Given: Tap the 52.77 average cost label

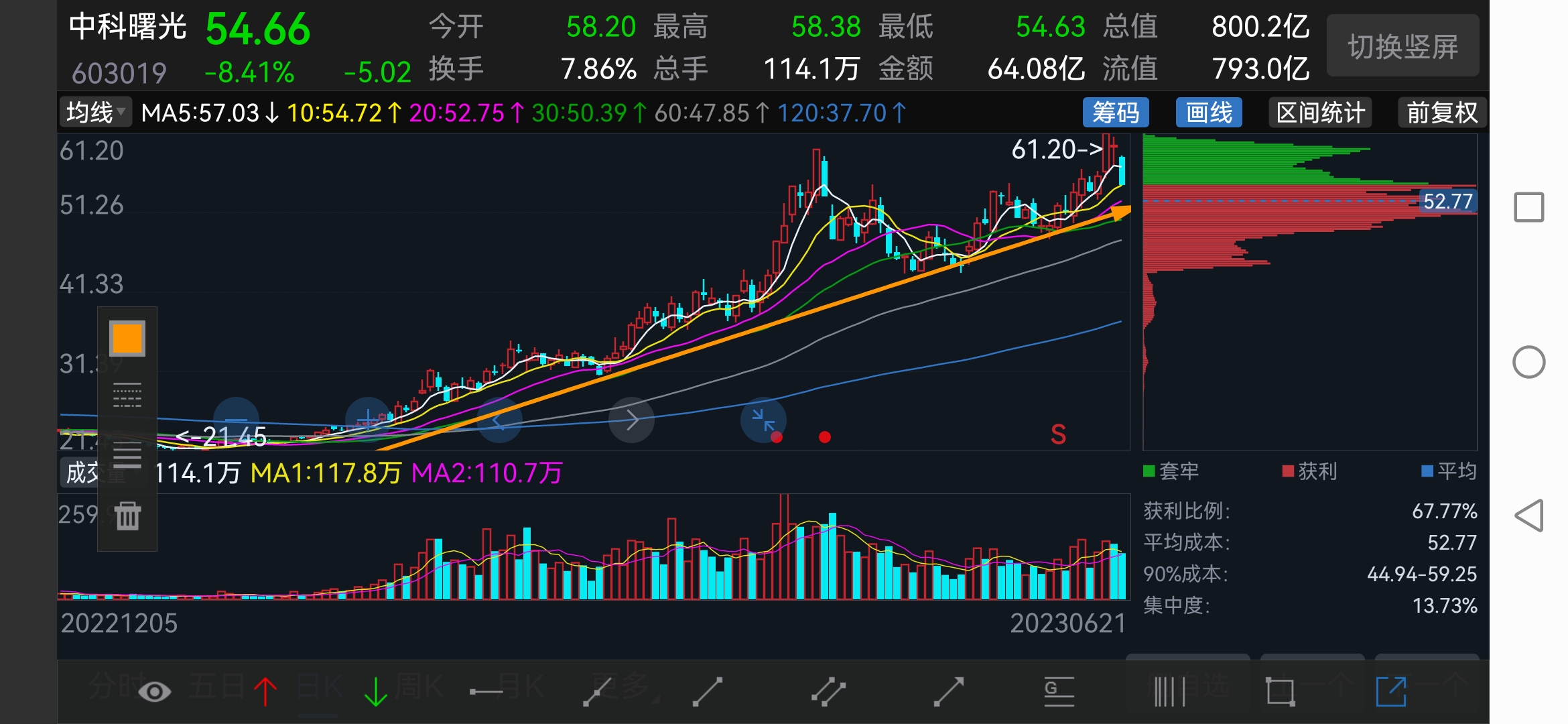Looking at the screenshot, I should tap(1448, 201).
